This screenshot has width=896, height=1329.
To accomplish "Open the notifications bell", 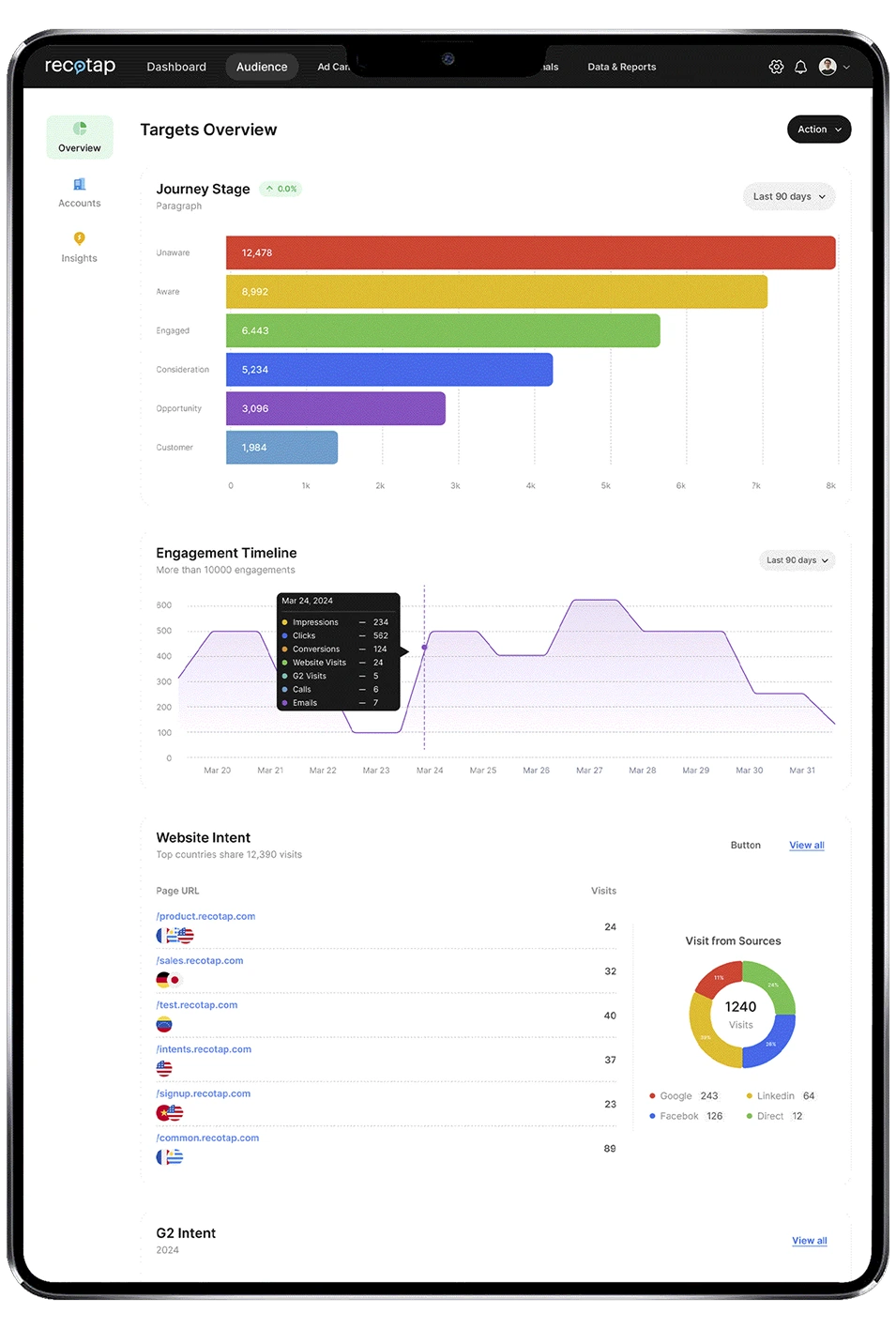I will click(800, 67).
